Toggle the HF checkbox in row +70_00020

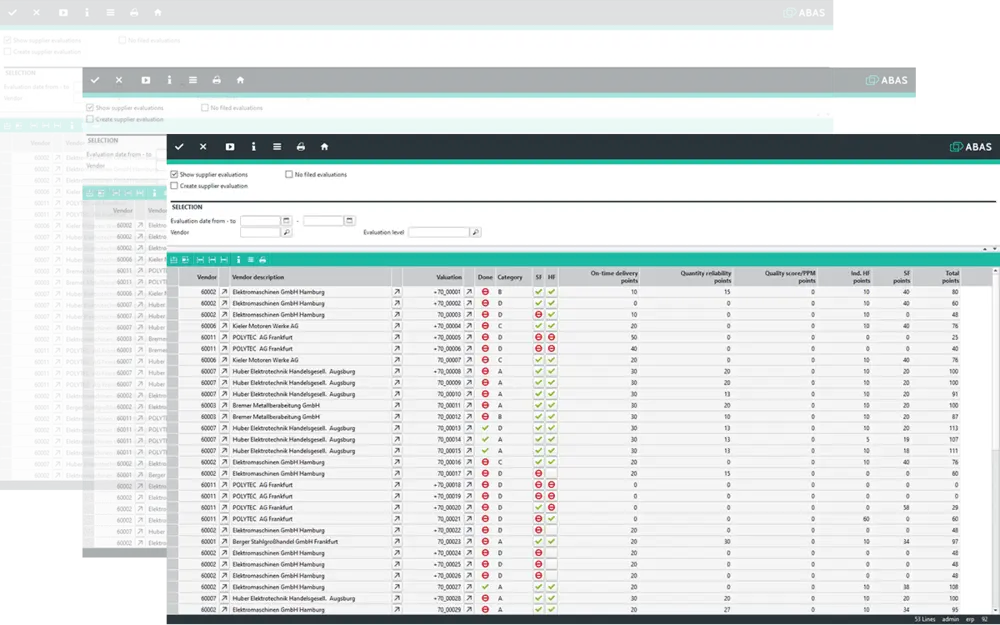551,508
